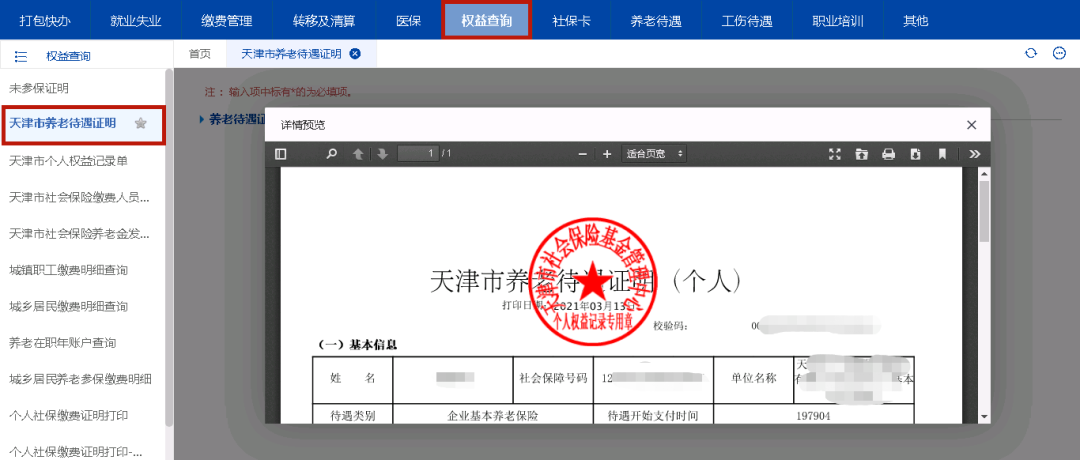Viewport: 1080px width, 460px height.
Task: Open the PDF find search tool
Action: click(x=331, y=154)
